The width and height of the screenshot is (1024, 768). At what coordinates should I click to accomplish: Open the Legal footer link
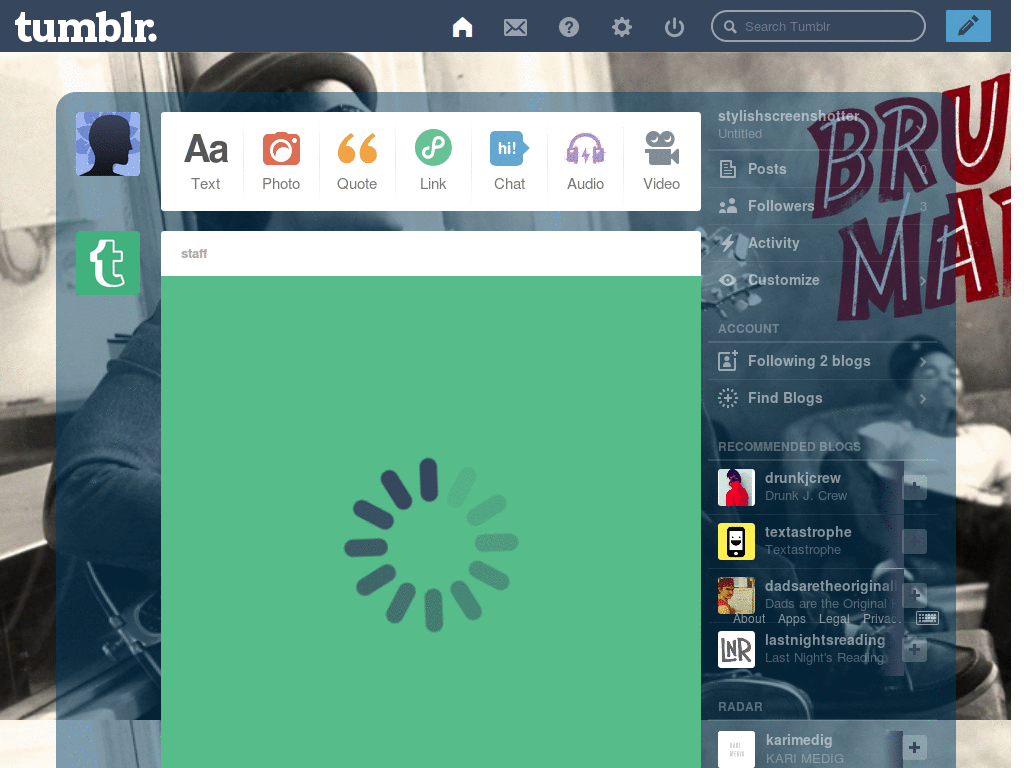pos(834,618)
